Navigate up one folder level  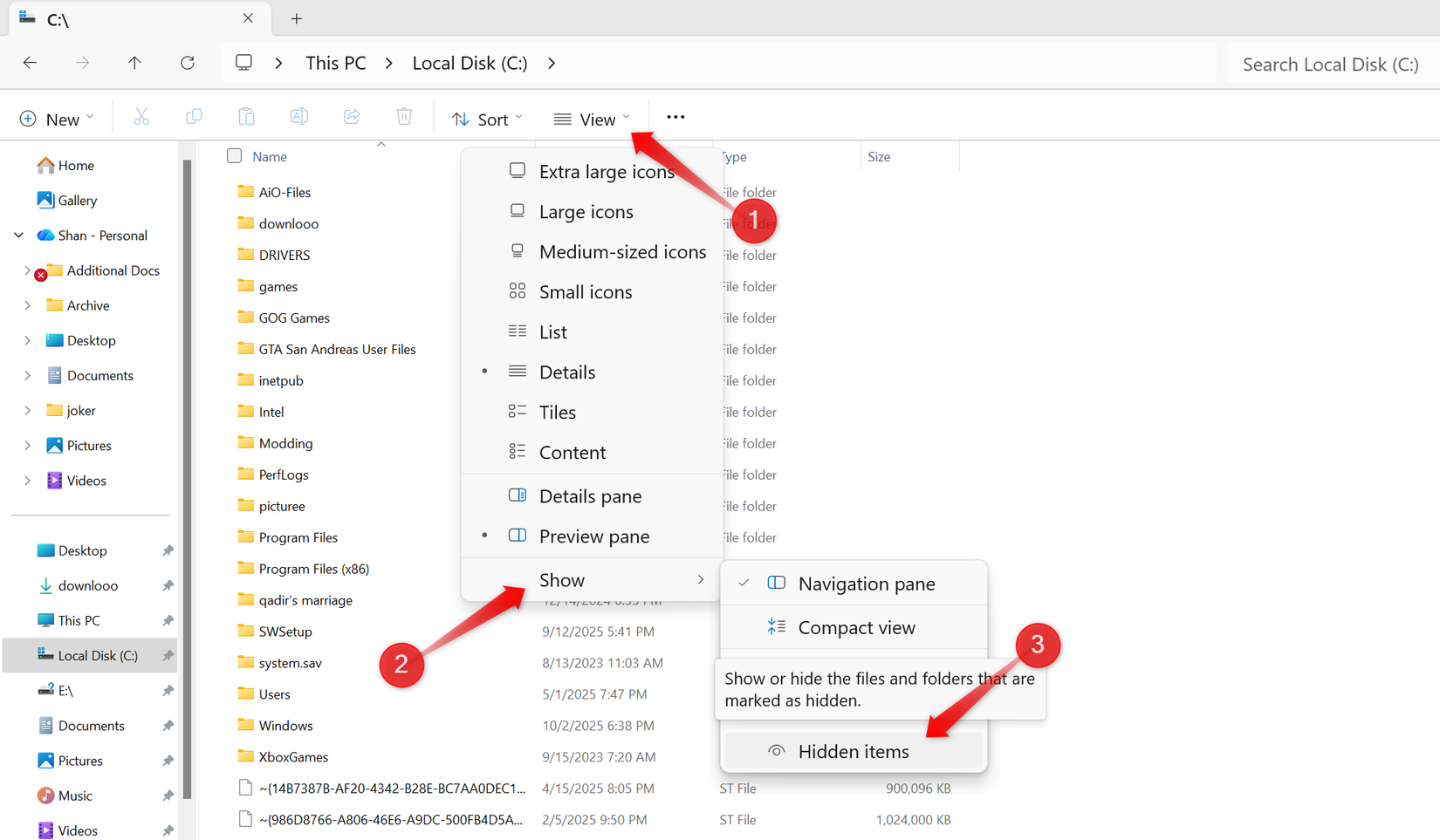(134, 62)
